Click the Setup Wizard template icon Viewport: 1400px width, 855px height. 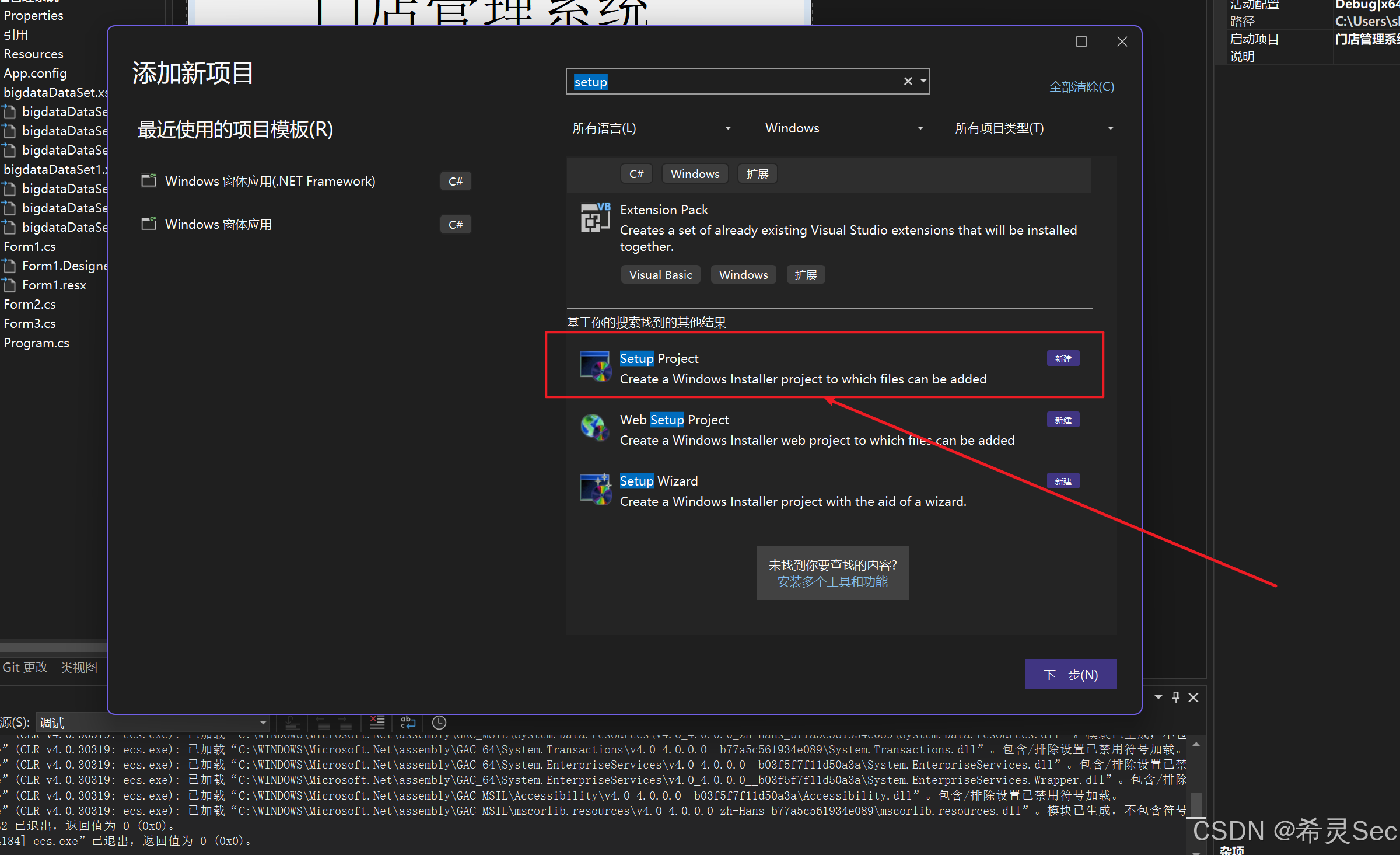pyautogui.click(x=595, y=489)
